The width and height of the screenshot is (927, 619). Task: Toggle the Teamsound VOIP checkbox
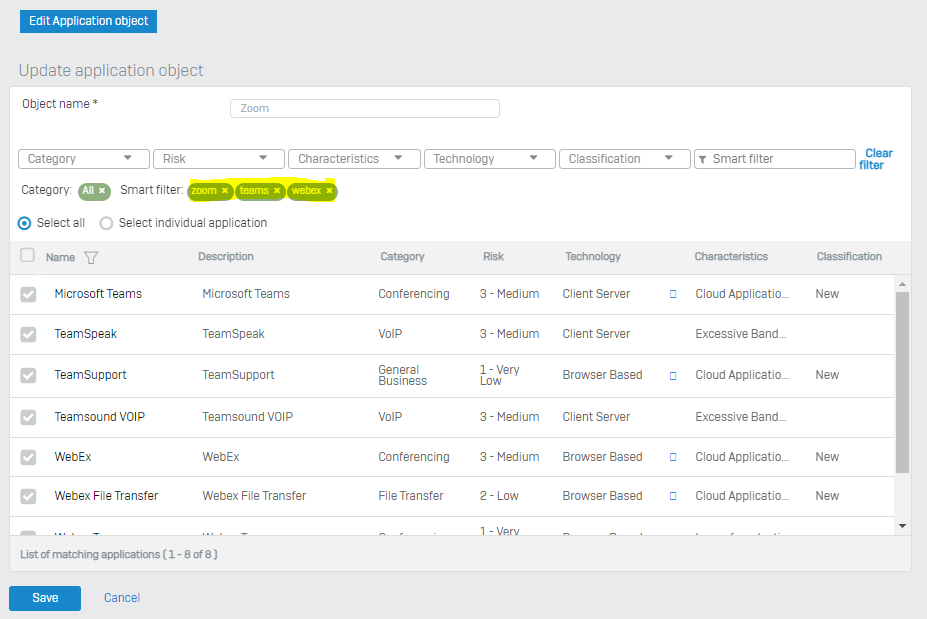[x=28, y=417]
